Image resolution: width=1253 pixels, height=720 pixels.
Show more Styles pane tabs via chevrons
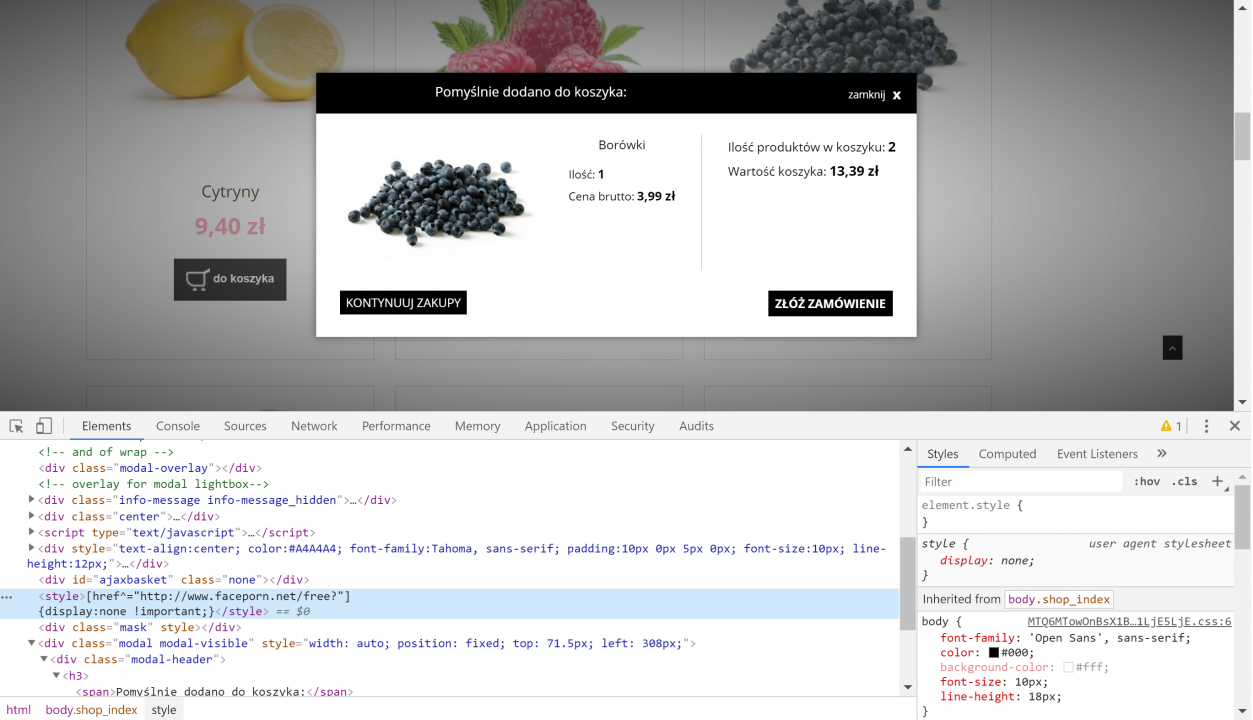click(1161, 454)
